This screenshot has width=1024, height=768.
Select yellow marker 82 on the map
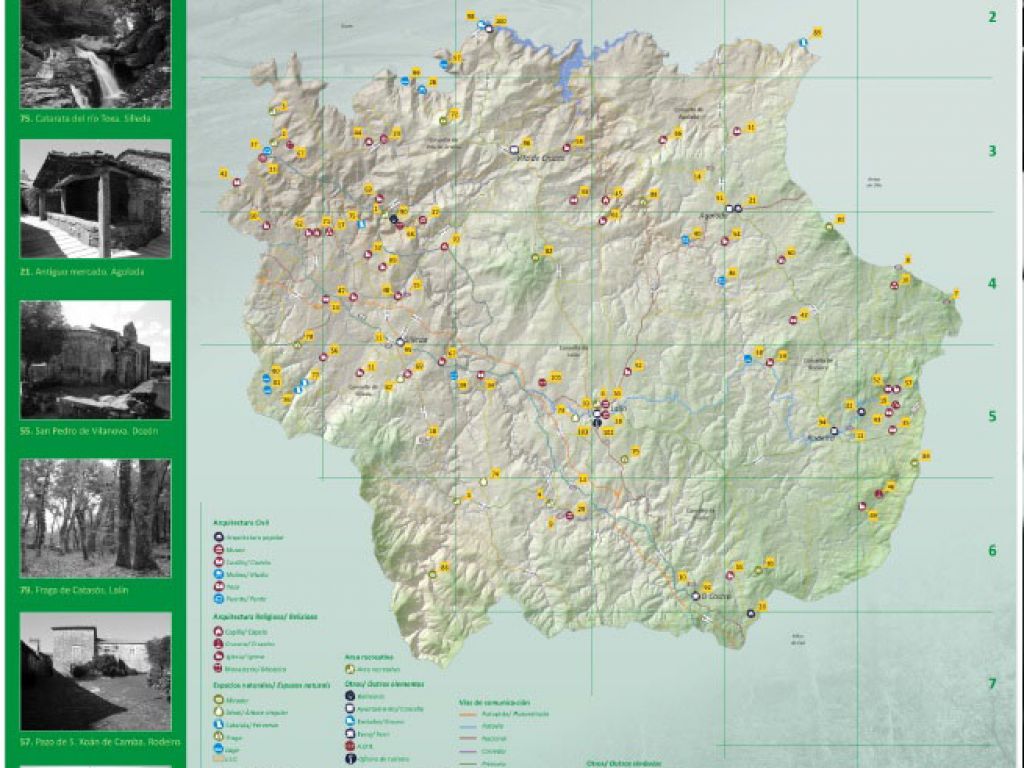[x=548, y=250]
